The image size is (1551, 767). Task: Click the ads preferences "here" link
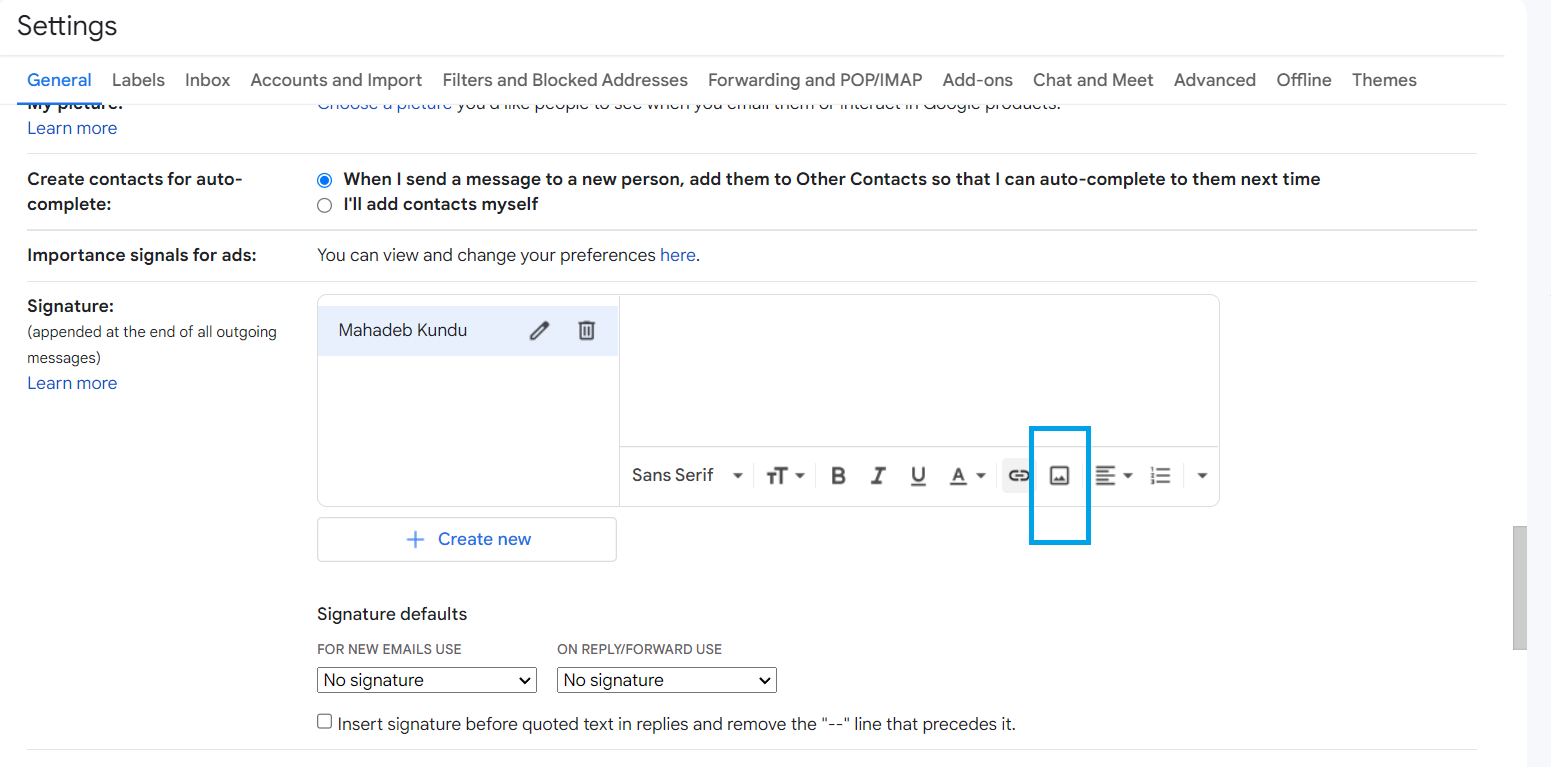[677, 255]
